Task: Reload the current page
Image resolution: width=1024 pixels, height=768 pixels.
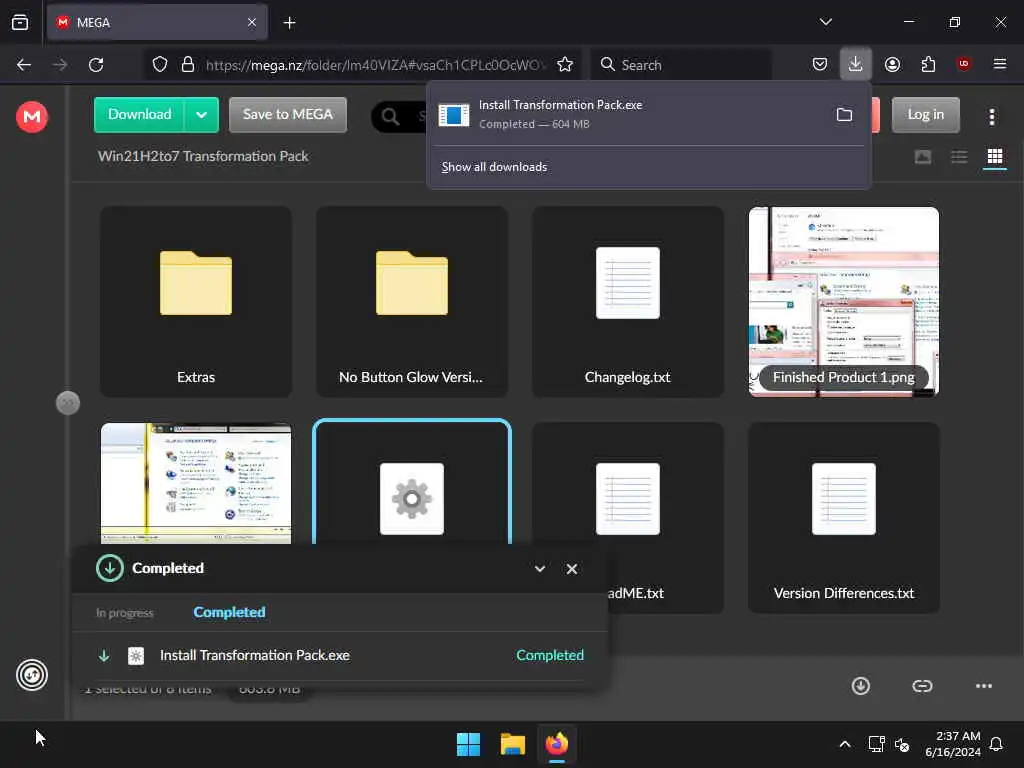Action: point(96,64)
